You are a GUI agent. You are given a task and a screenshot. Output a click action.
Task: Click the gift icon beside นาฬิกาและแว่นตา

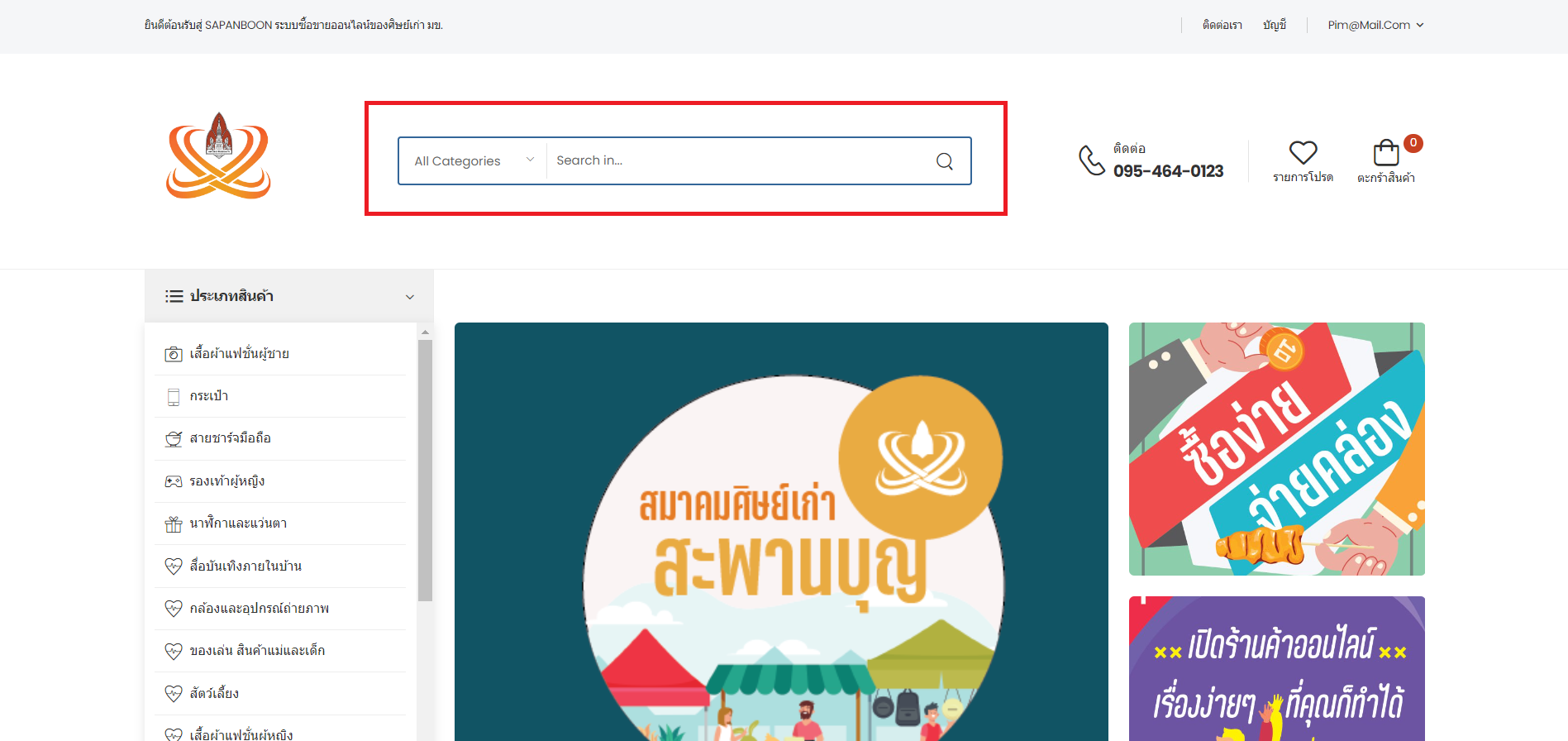[x=174, y=524]
